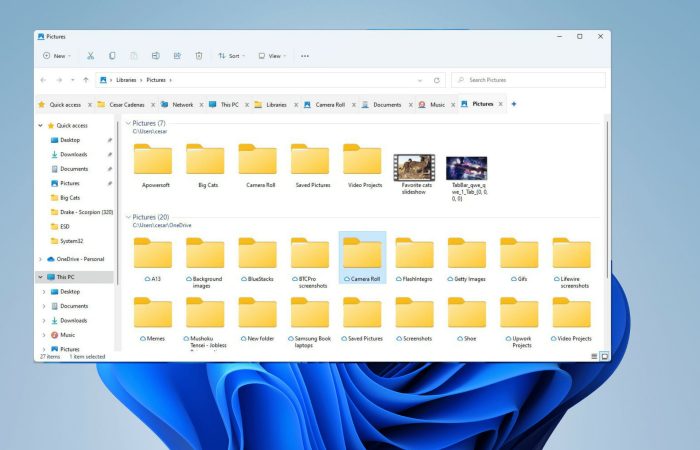Switch to large icons view in status bar

[x=604, y=356]
